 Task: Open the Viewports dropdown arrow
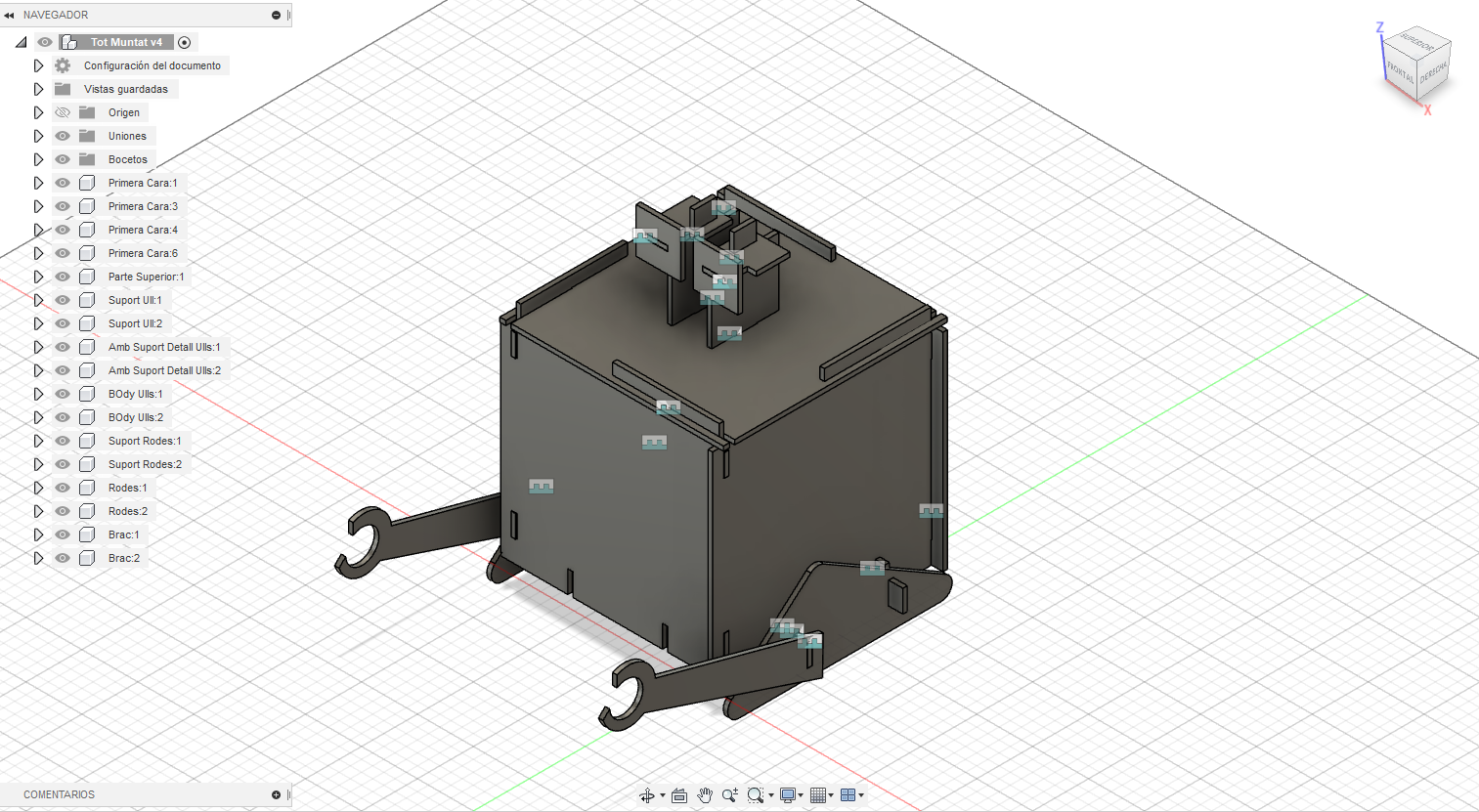860,795
